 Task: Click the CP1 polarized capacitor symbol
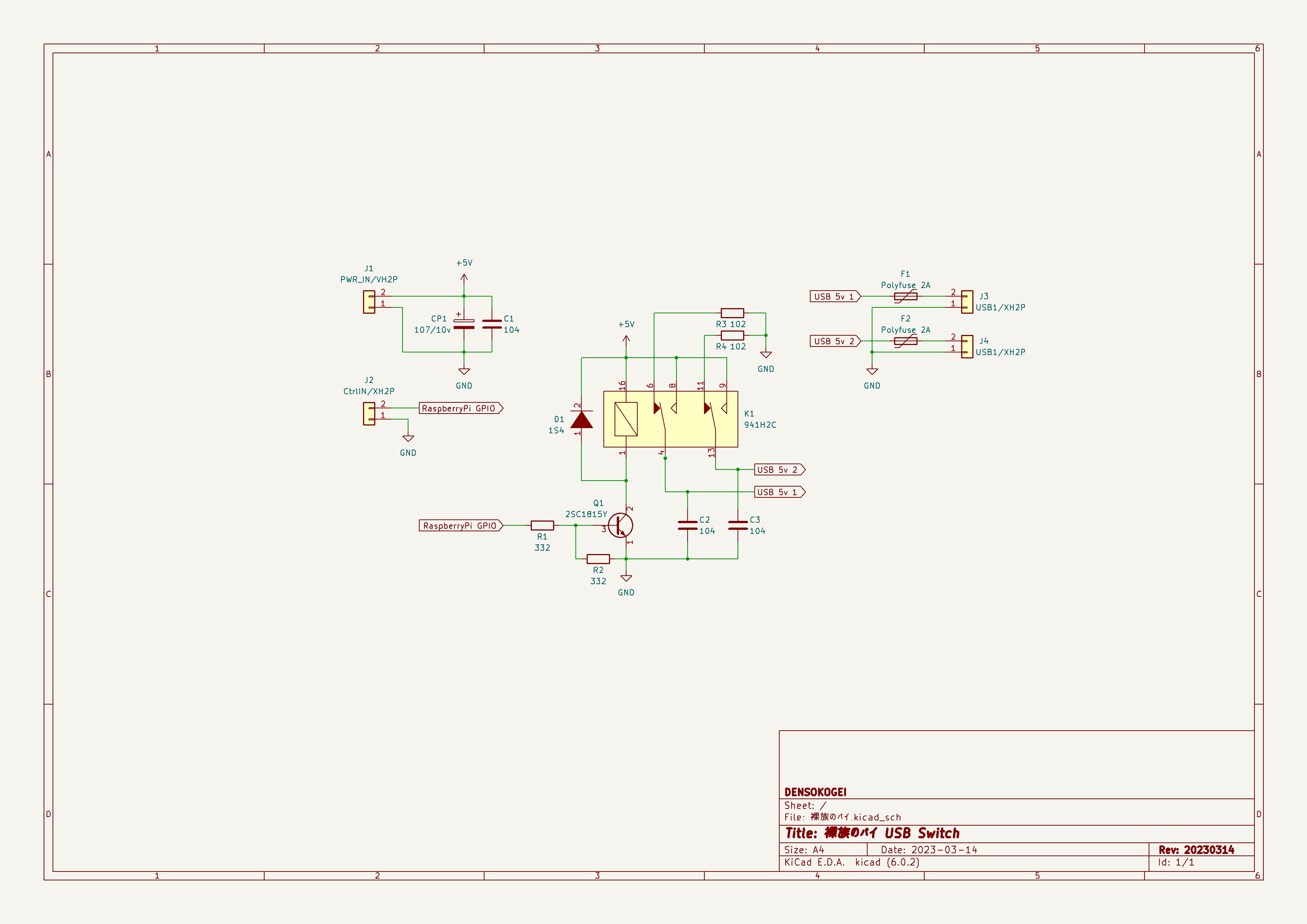tap(464, 324)
